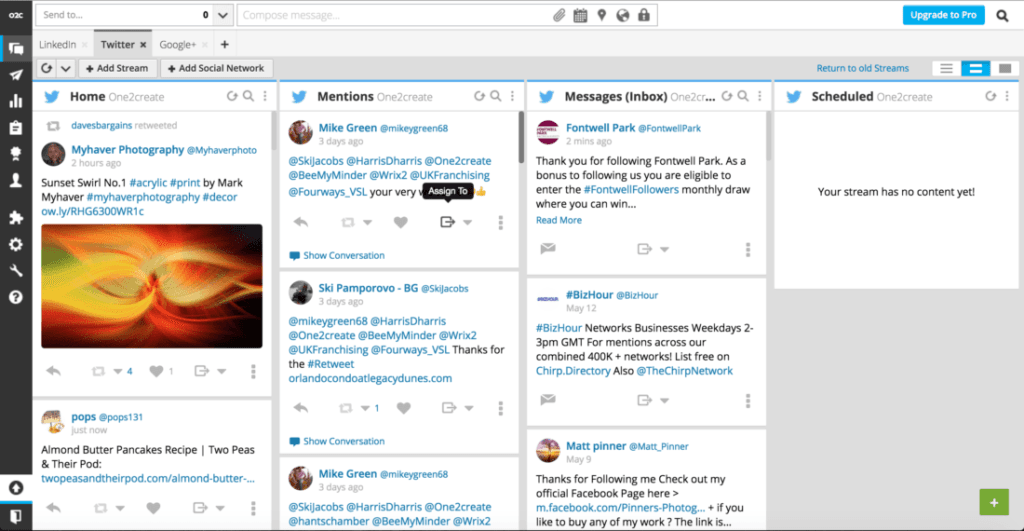Switch to standard stream view
This screenshot has height=531, width=1024.
coord(976,68)
